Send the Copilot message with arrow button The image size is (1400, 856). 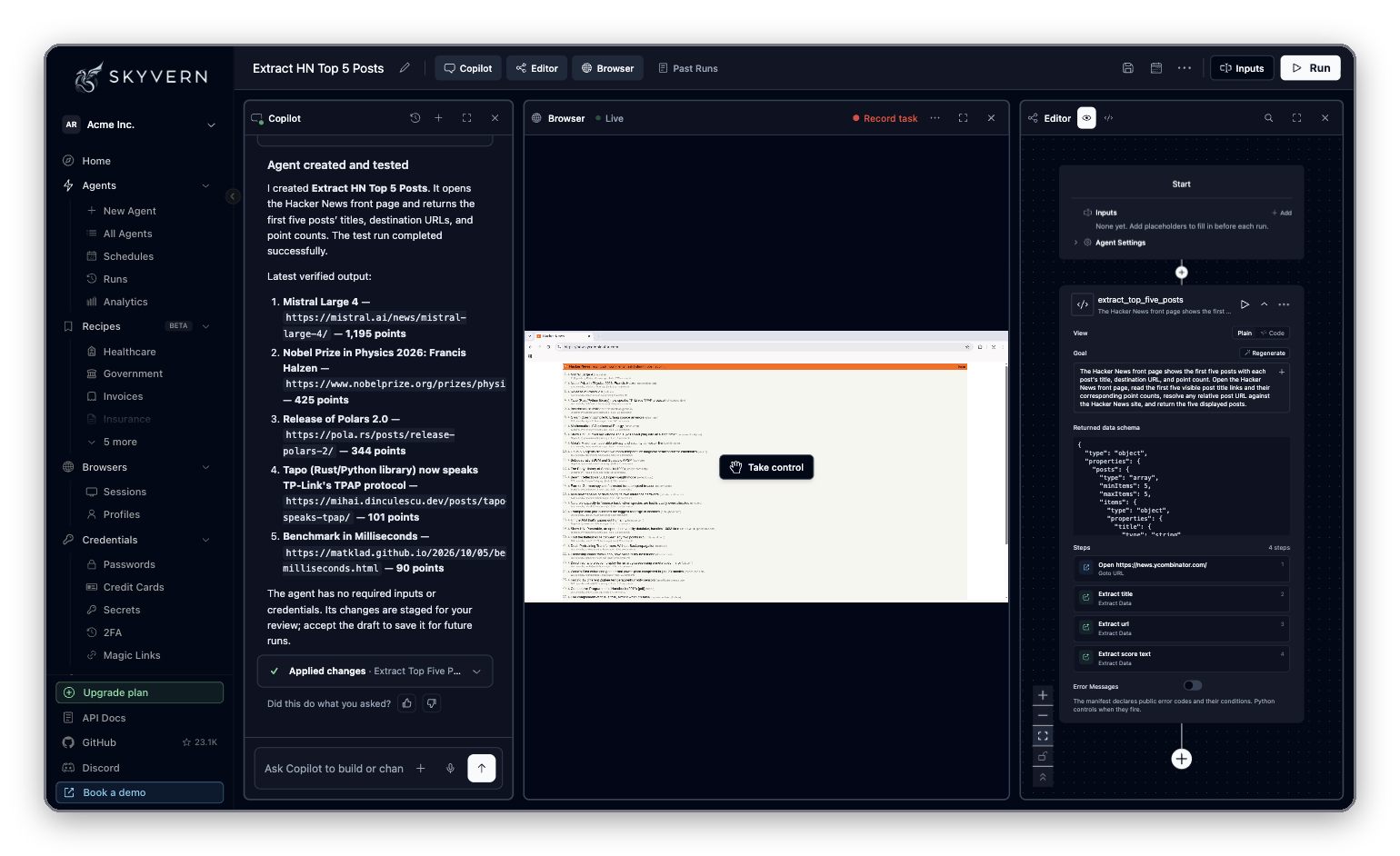tap(482, 768)
